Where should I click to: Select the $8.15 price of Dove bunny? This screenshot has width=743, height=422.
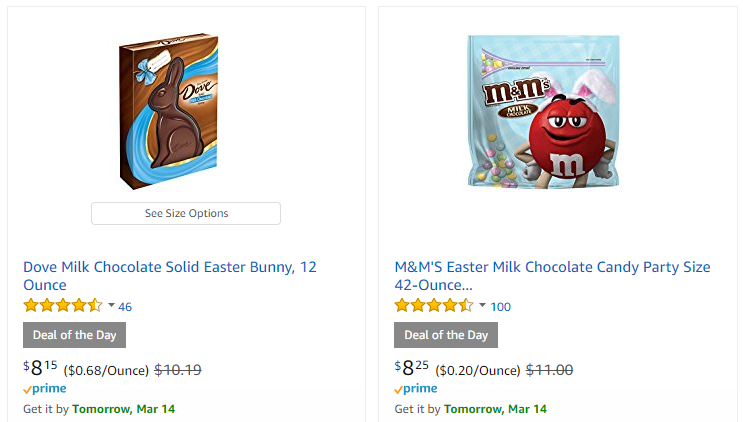[x=40, y=368]
